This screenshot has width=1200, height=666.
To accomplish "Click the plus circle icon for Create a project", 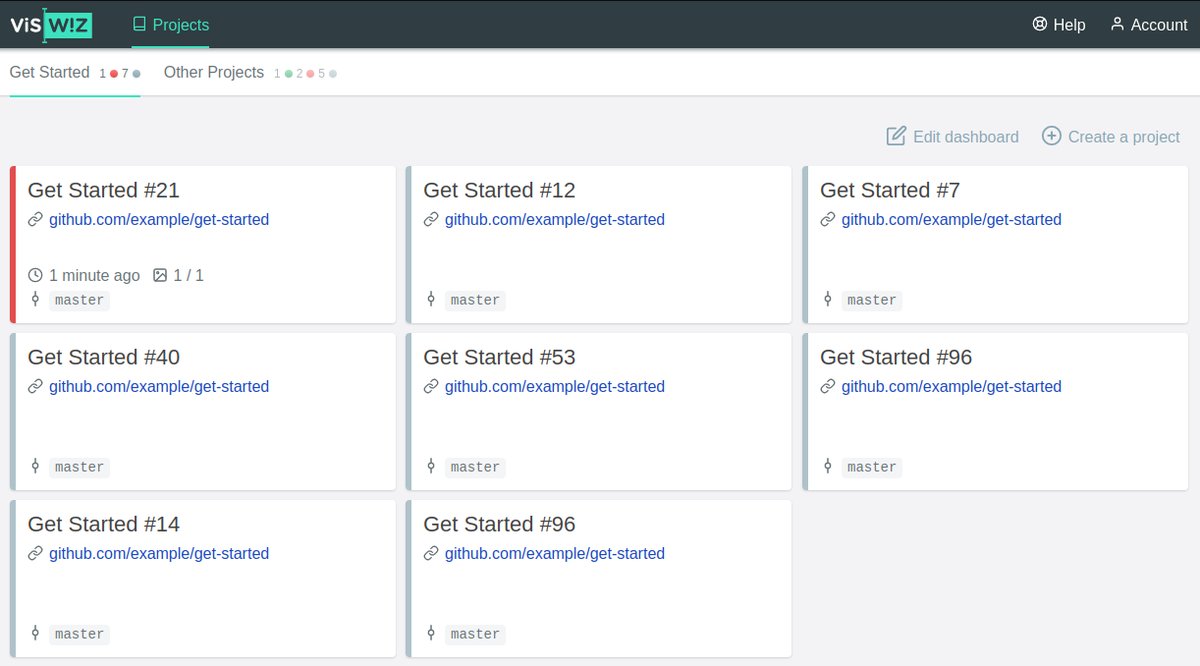I will pos(1051,136).
